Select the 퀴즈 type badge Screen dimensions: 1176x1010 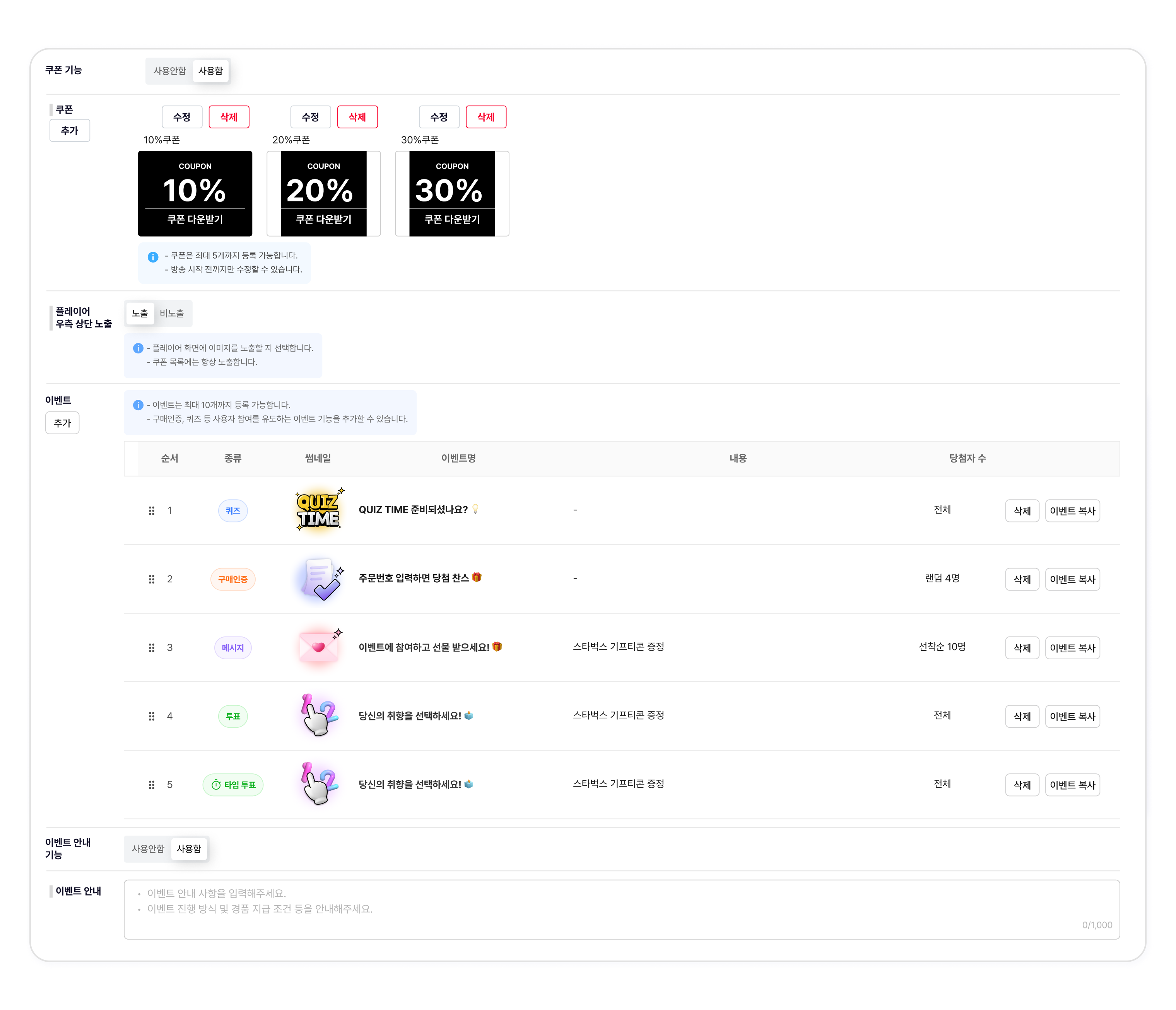233,511
